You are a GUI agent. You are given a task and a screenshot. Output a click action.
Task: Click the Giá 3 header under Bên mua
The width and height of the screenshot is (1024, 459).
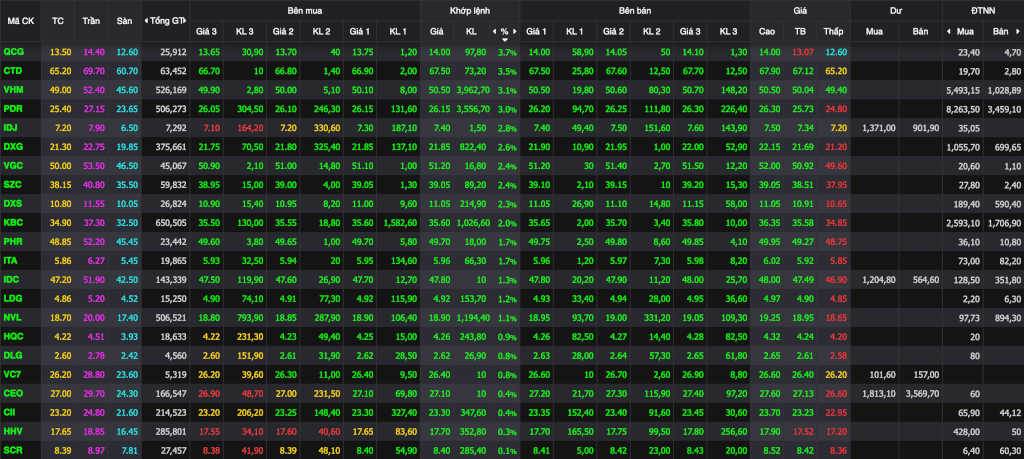206,31
